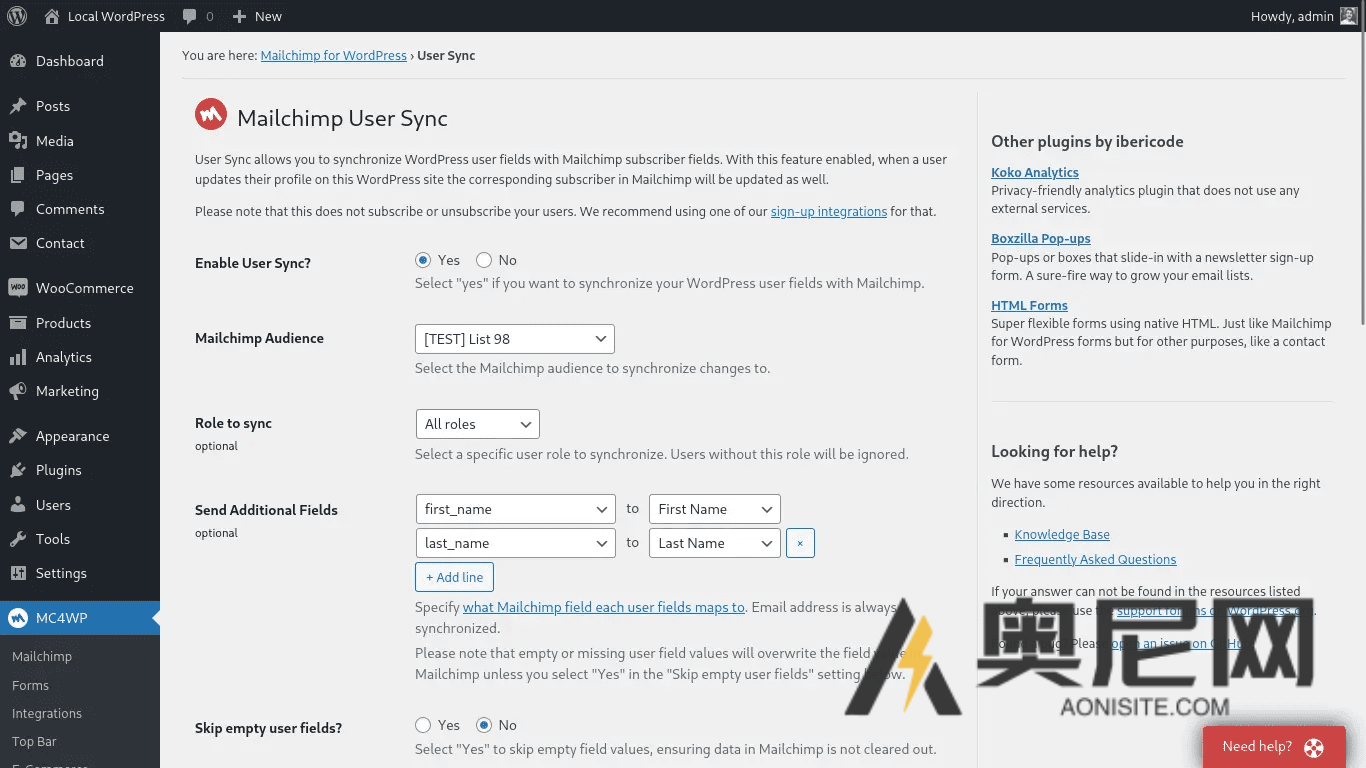The image size is (1366, 768).
Task: Click the Appearance brush icon
Action: [18, 436]
